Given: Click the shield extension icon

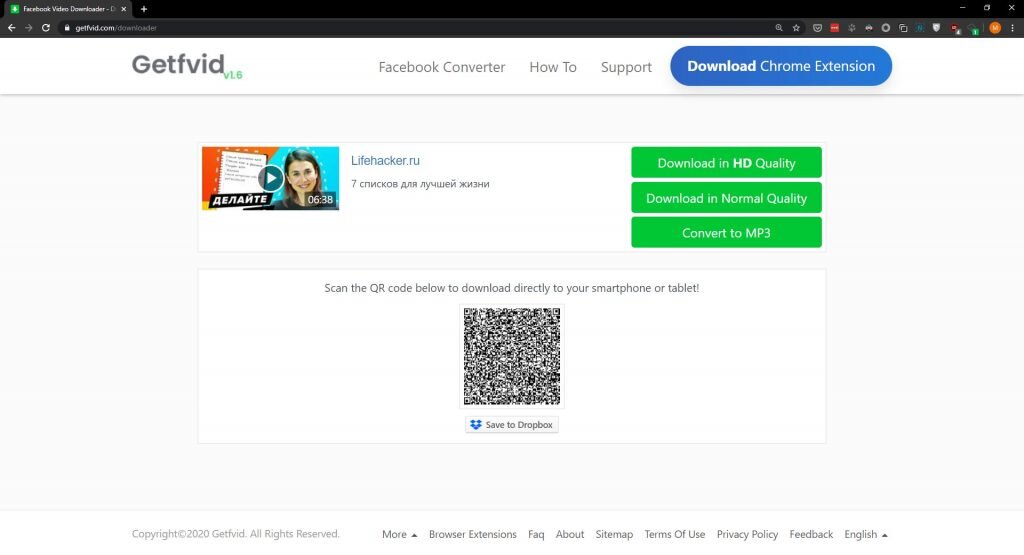Looking at the screenshot, I should pos(936,28).
